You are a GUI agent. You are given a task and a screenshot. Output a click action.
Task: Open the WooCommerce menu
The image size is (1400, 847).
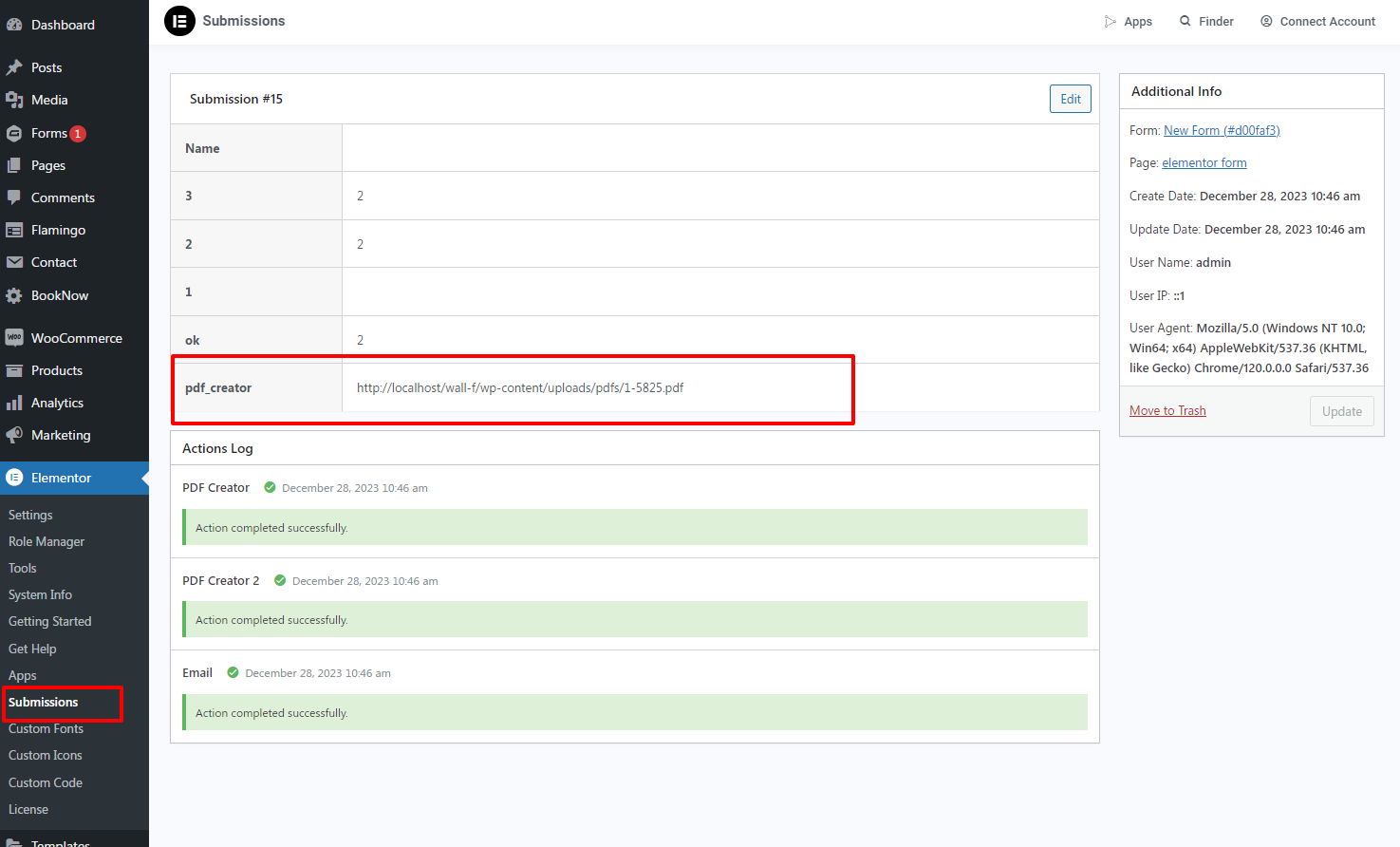[x=76, y=337]
